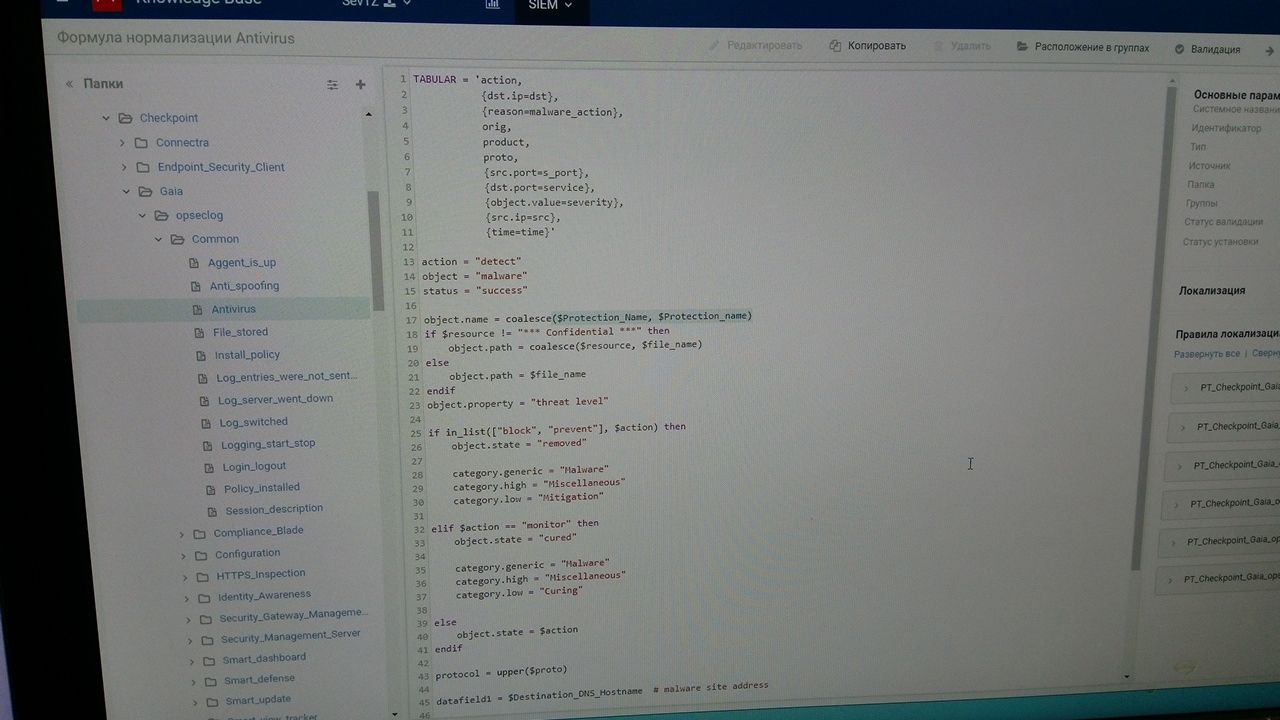Run Валидация from the toolbar
Image resolution: width=1280 pixels, height=720 pixels.
1207,49
